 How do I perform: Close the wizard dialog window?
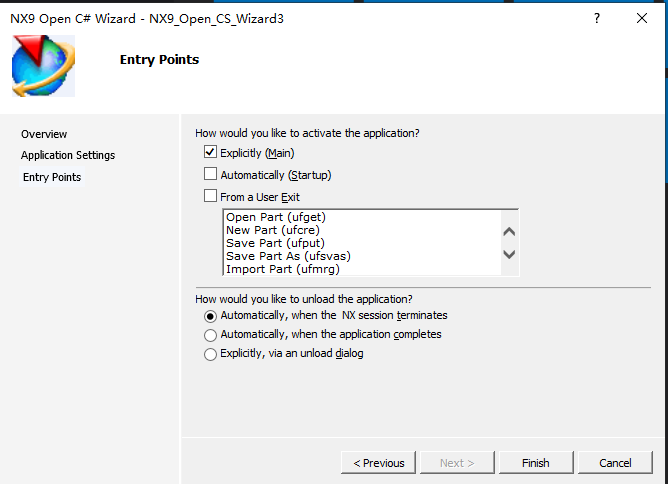tap(643, 19)
